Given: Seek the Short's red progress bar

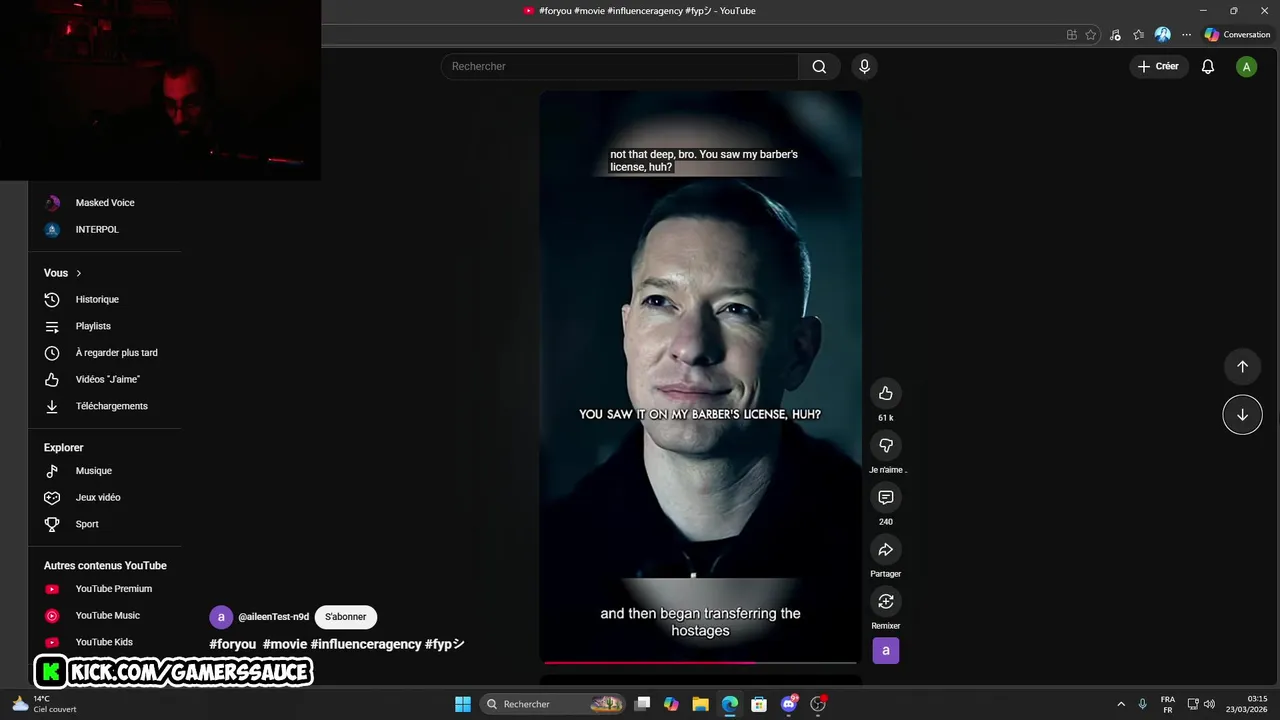Looking at the screenshot, I should pyautogui.click(x=700, y=662).
